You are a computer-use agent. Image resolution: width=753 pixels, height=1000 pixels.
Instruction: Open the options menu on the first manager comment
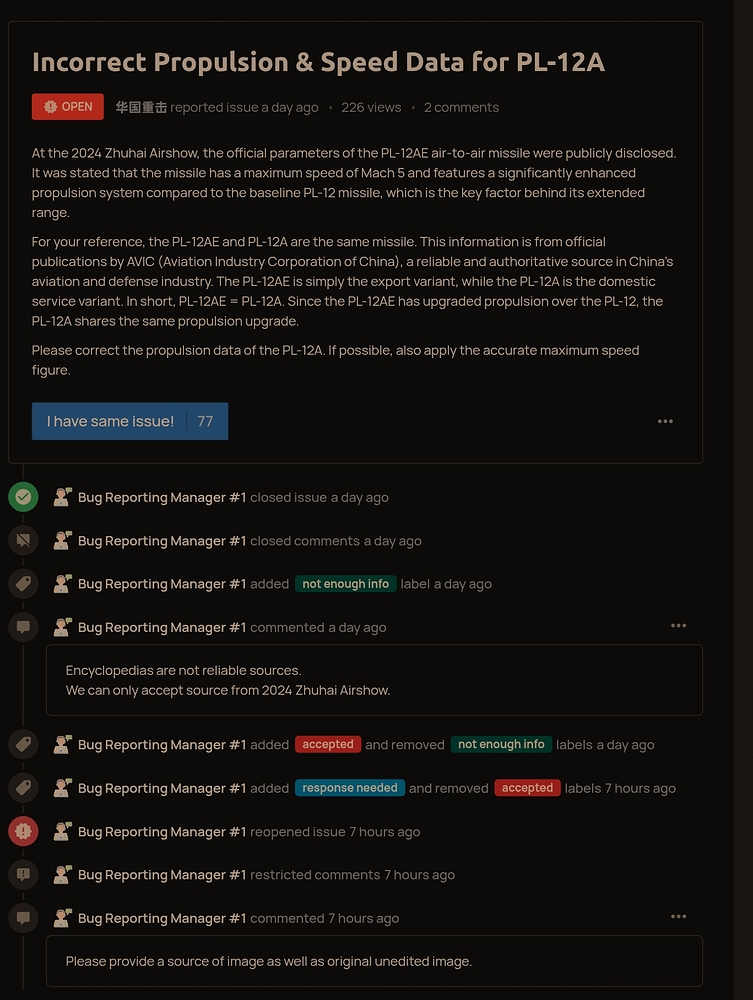679,625
